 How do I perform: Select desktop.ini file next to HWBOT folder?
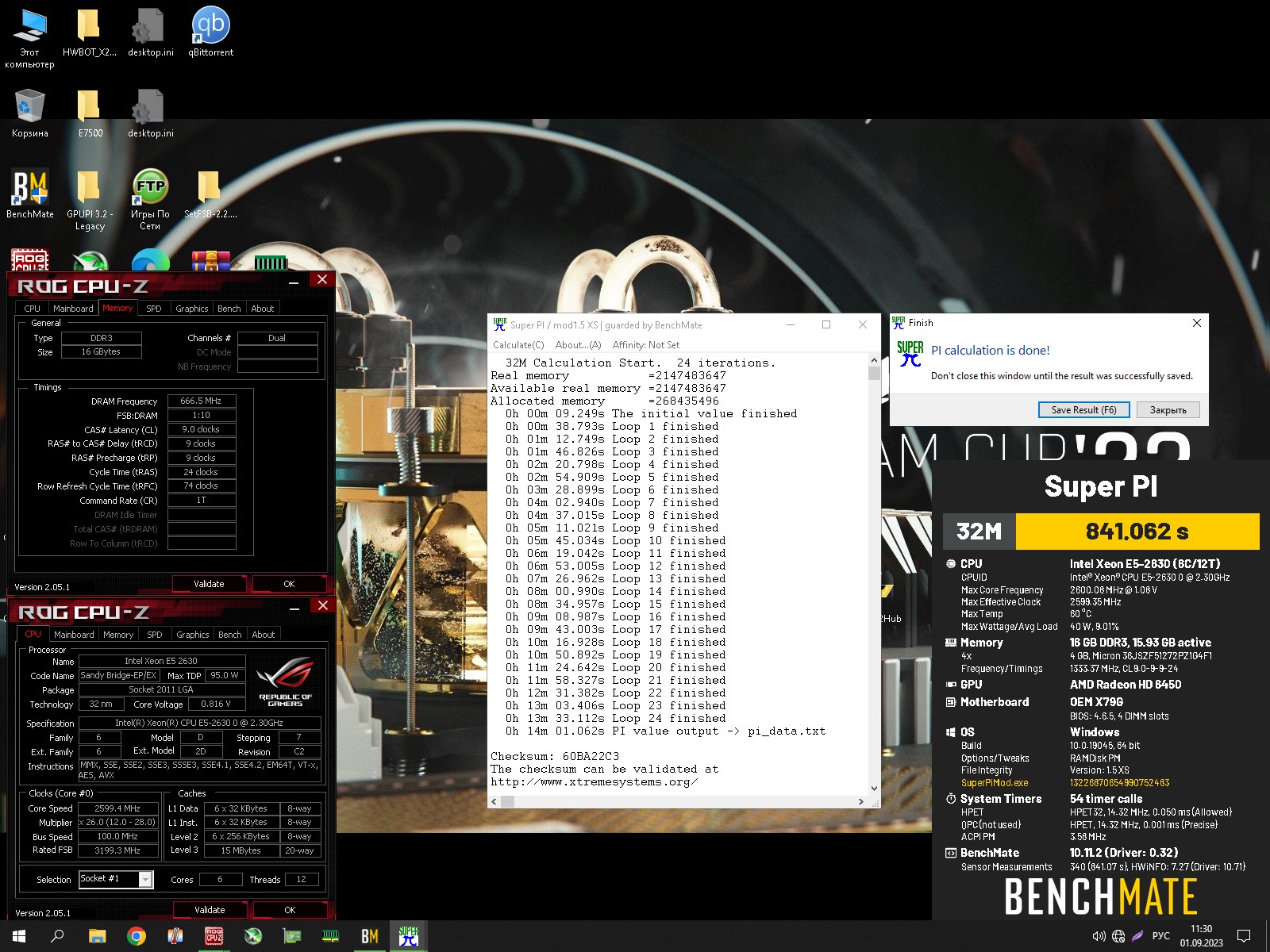click(150, 33)
